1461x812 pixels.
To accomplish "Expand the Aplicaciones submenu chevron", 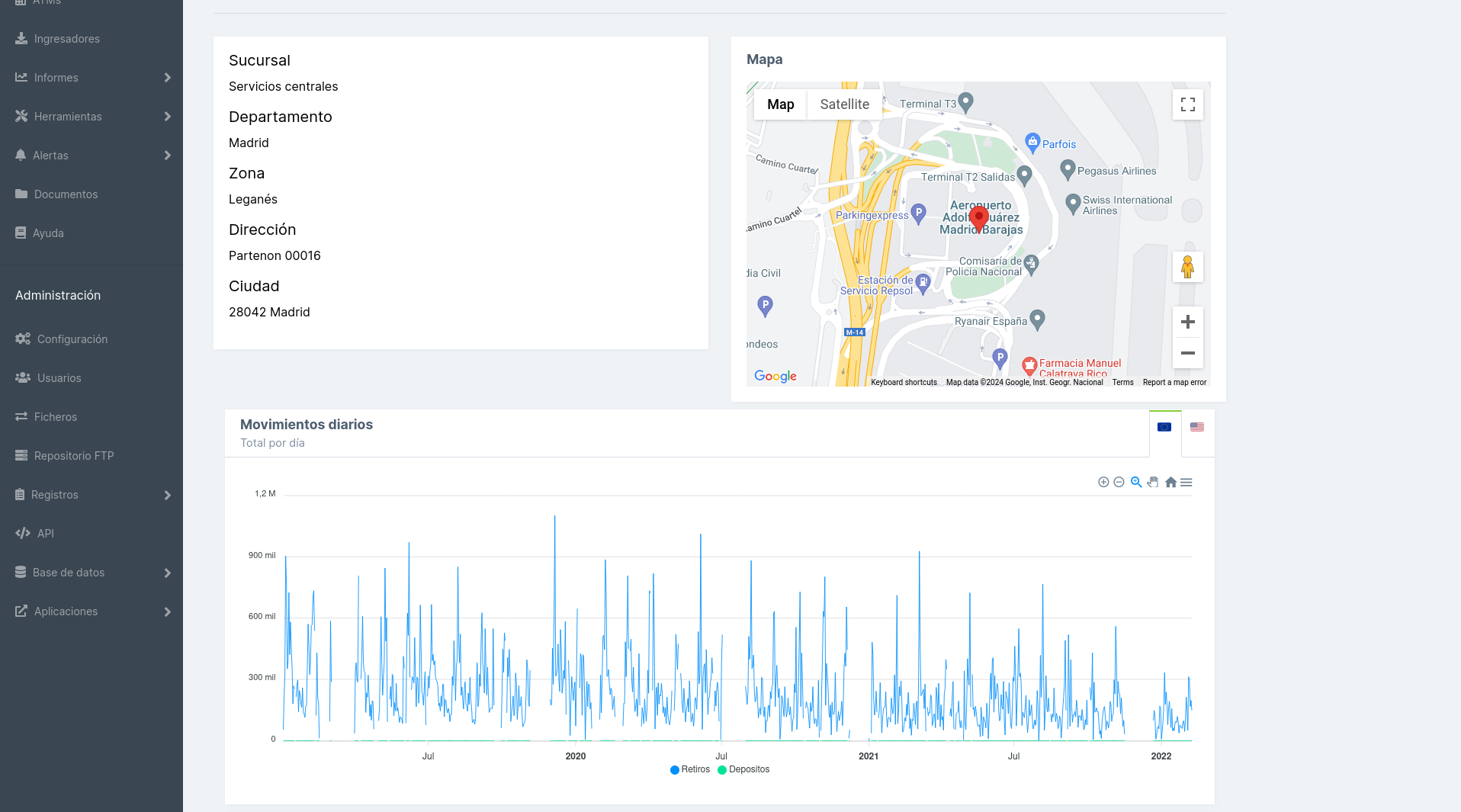I will coord(168,612).
